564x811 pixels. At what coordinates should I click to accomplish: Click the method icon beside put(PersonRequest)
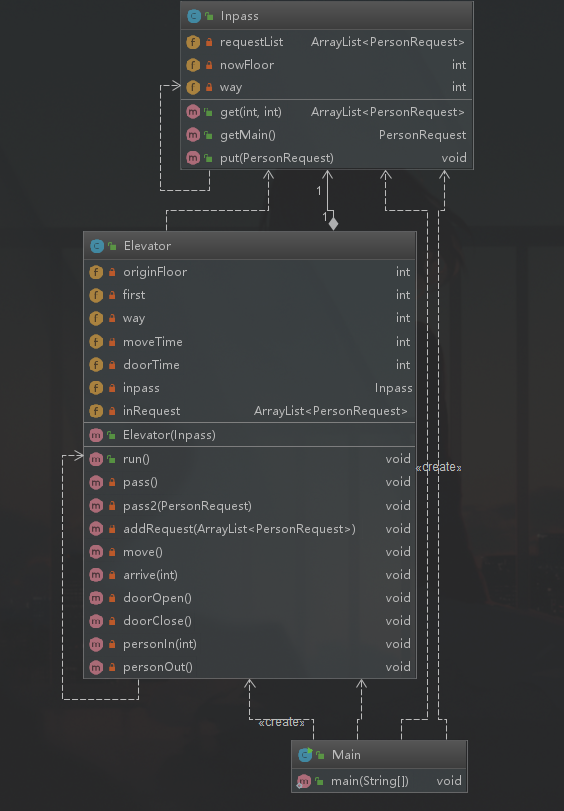click(193, 158)
